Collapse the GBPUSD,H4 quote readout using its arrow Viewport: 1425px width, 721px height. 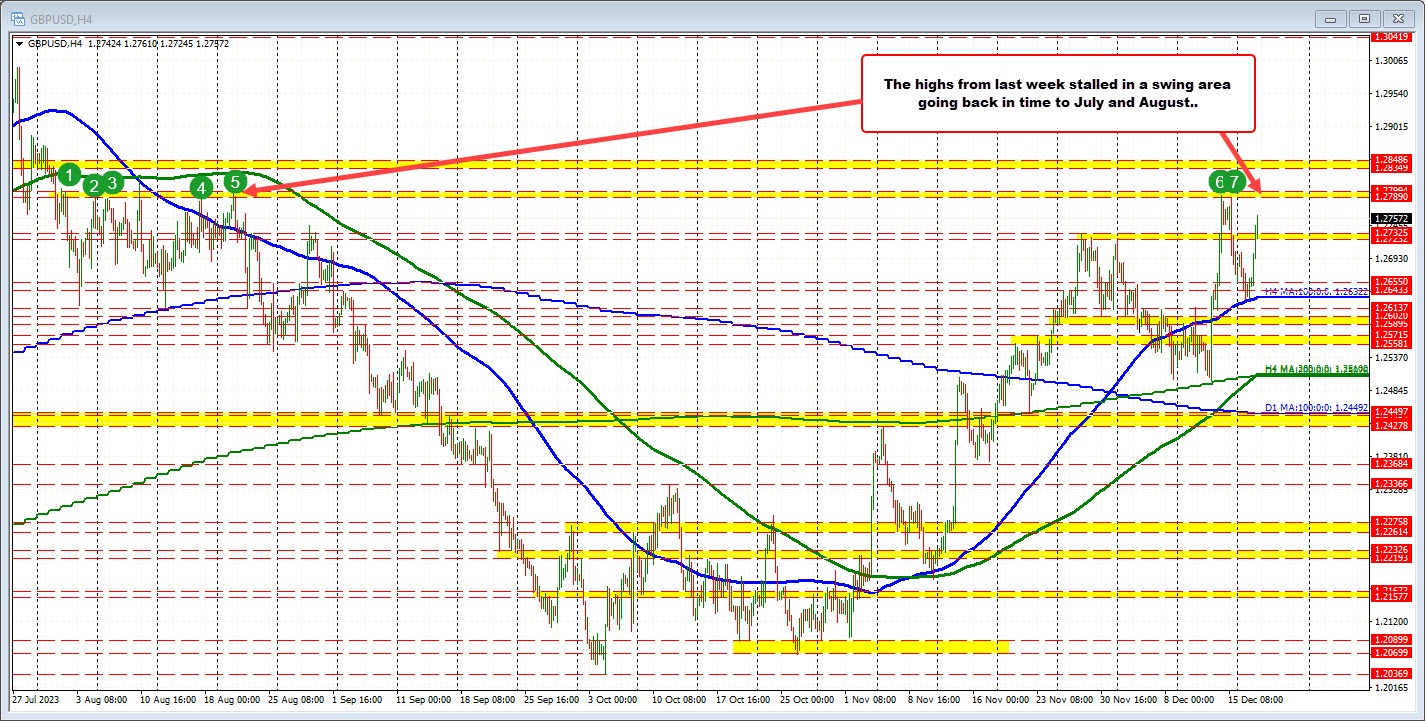tap(19, 44)
